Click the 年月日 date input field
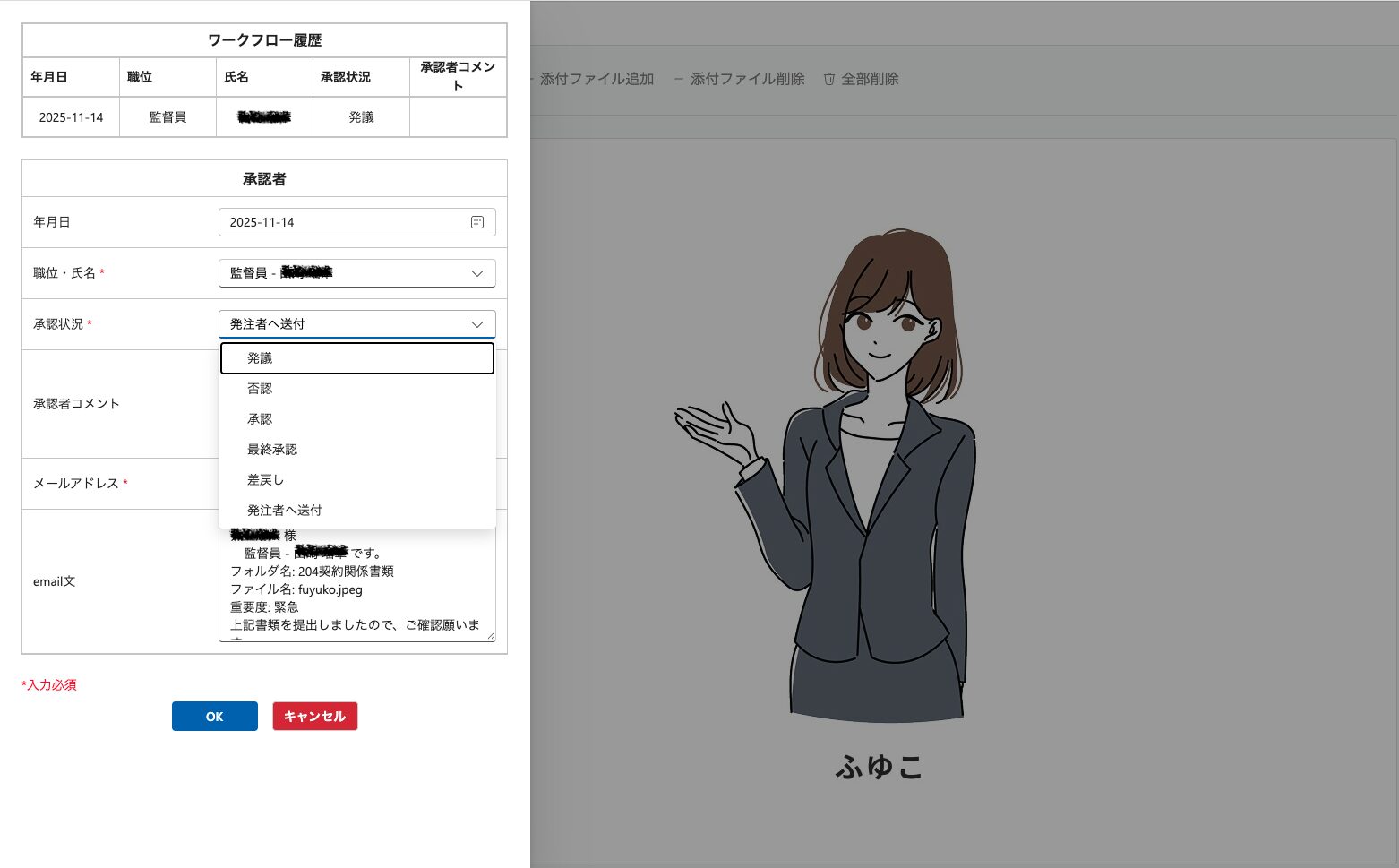The height and width of the screenshot is (868, 1399). (345, 222)
